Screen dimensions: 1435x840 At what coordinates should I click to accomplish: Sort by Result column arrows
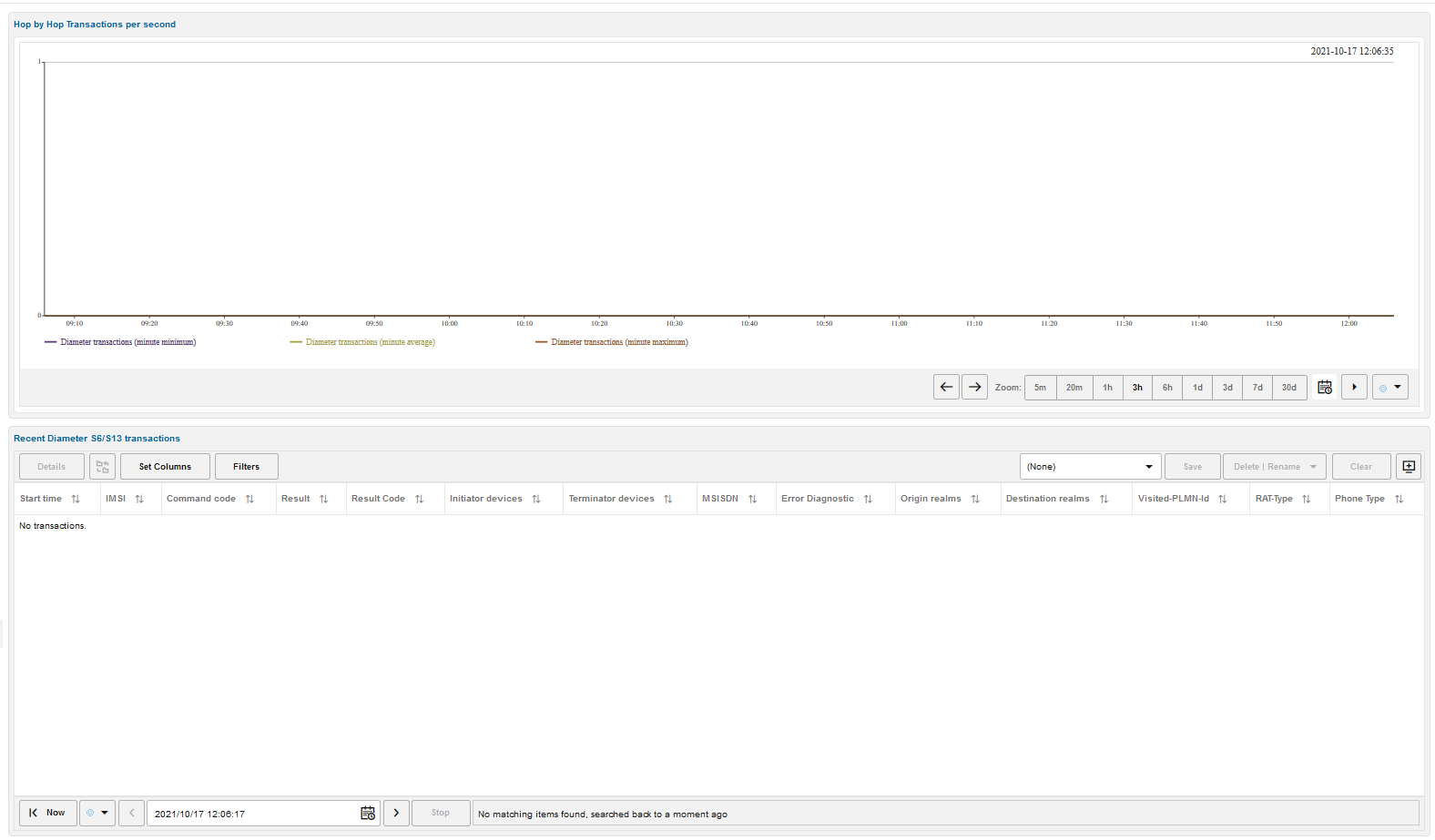click(323, 499)
